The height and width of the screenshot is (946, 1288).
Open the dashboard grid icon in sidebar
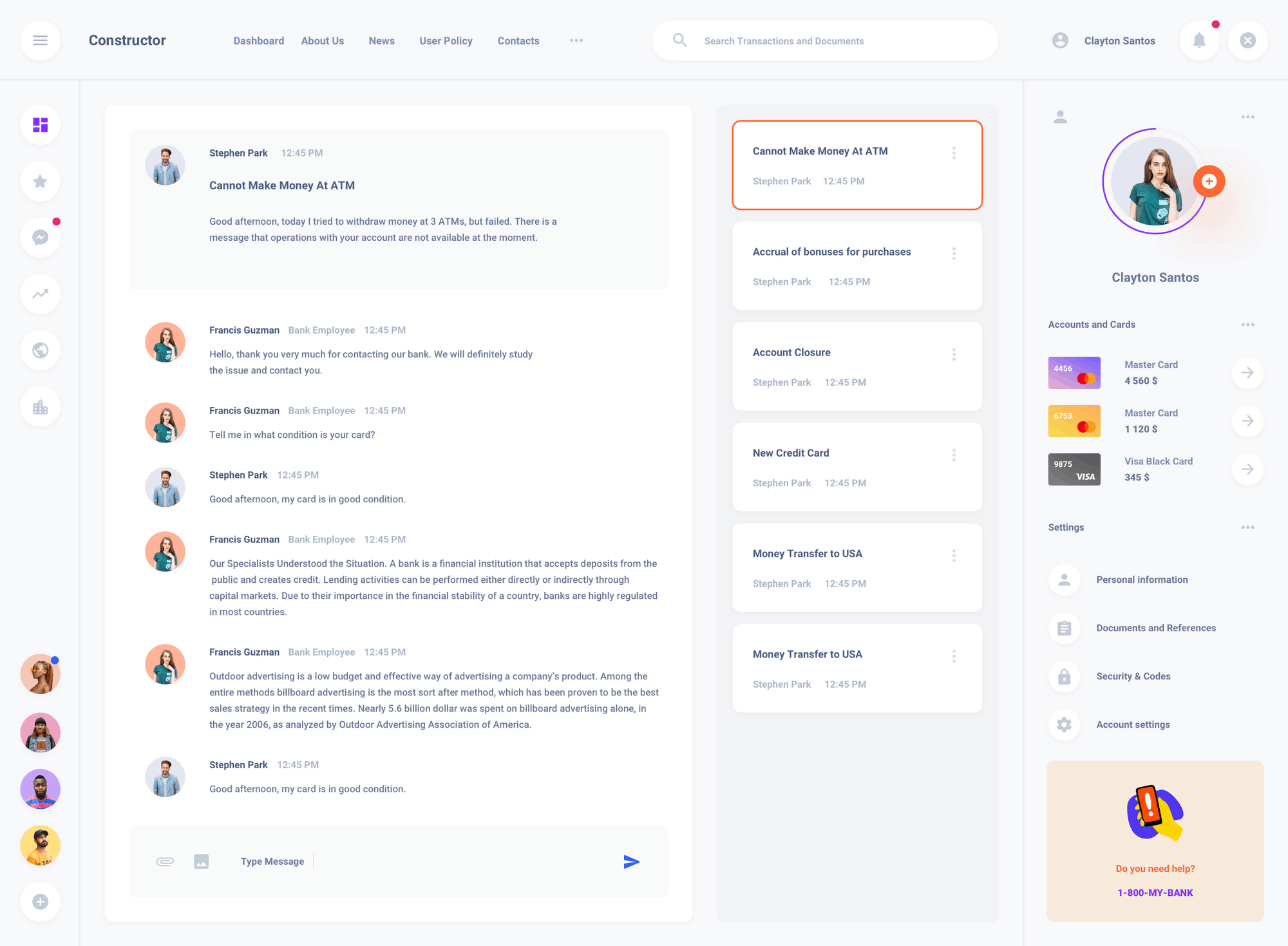(x=40, y=125)
